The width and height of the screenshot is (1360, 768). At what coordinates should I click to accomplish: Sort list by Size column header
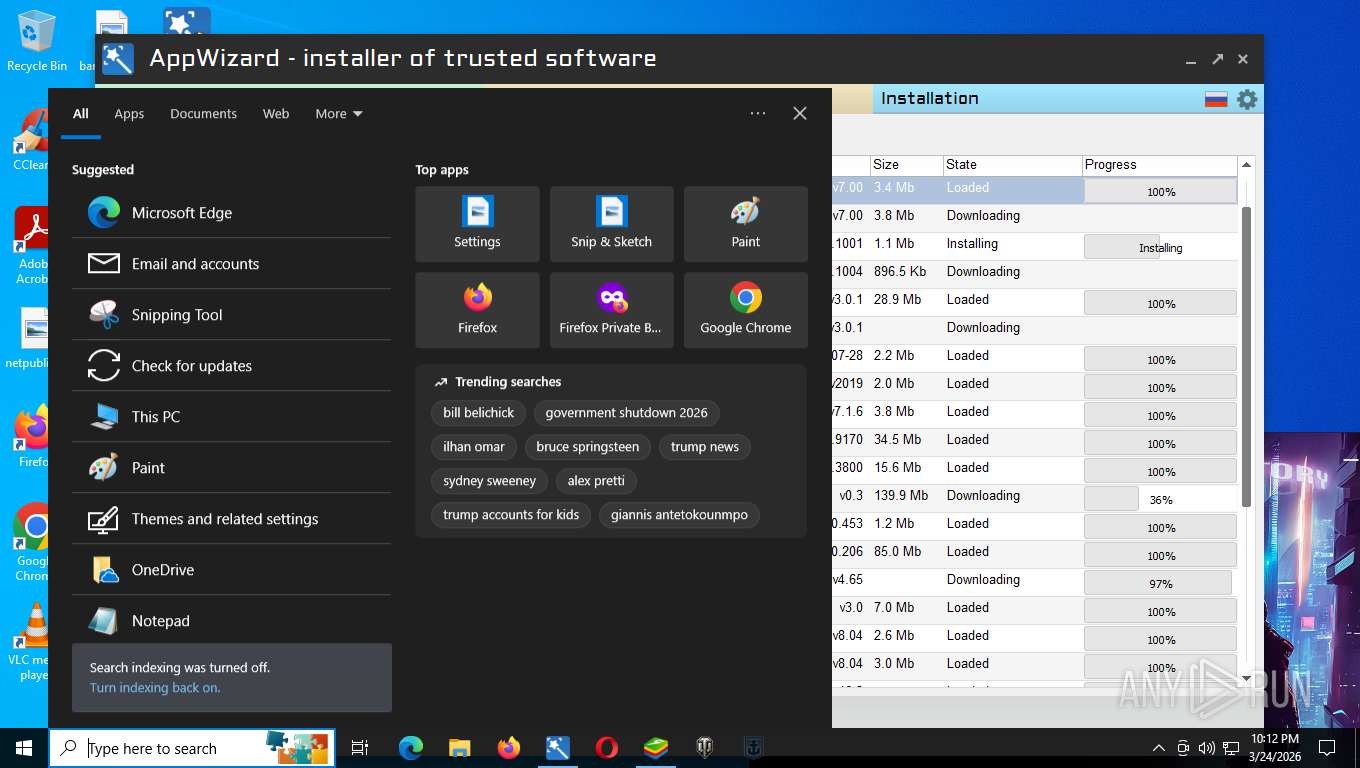[x=906, y=165]
